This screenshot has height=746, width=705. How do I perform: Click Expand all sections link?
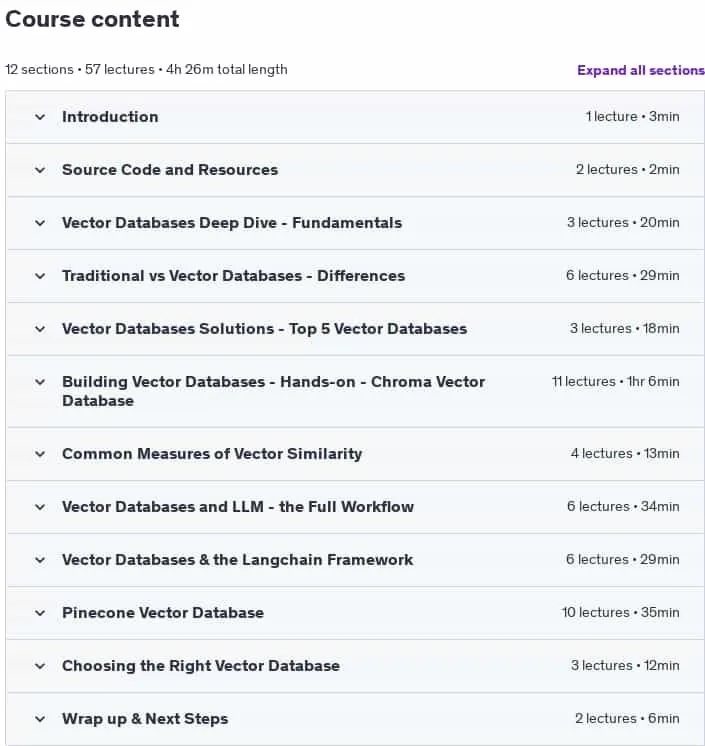(x=640, y=70)
